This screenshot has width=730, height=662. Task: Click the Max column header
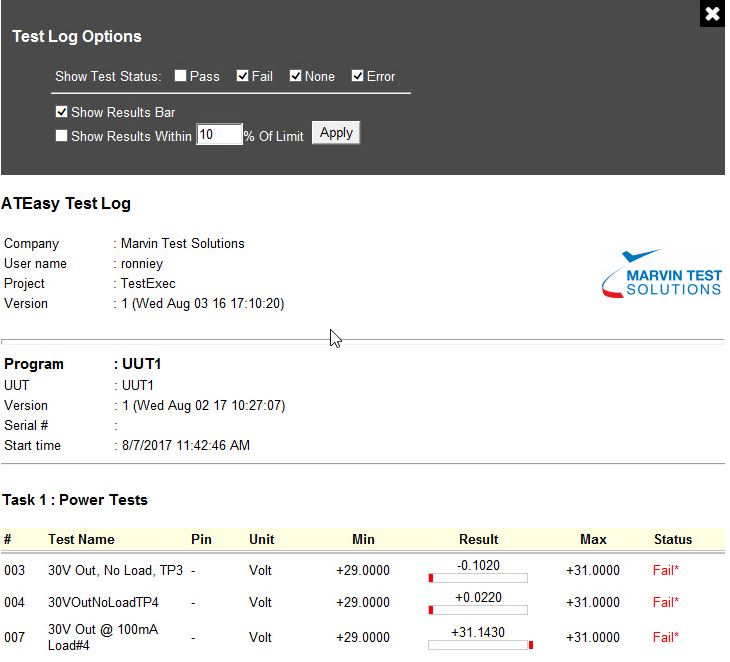coord(593,539)
